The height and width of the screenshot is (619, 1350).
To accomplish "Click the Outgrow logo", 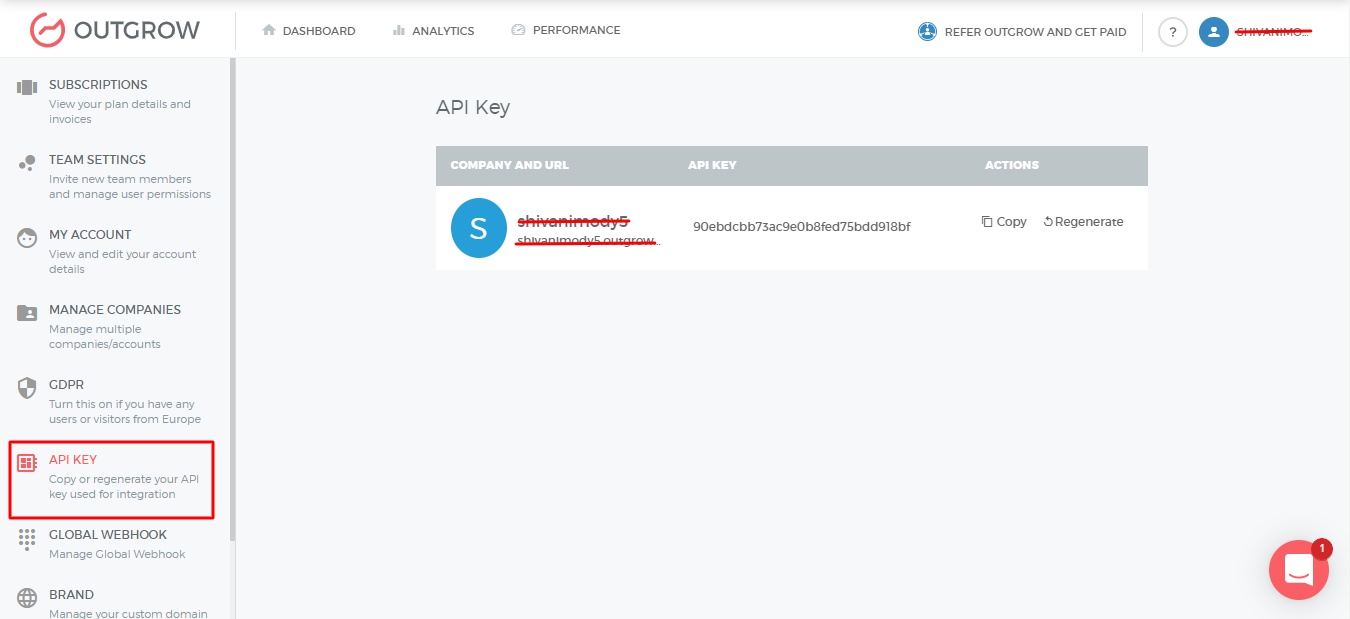I will pos(114,30).
